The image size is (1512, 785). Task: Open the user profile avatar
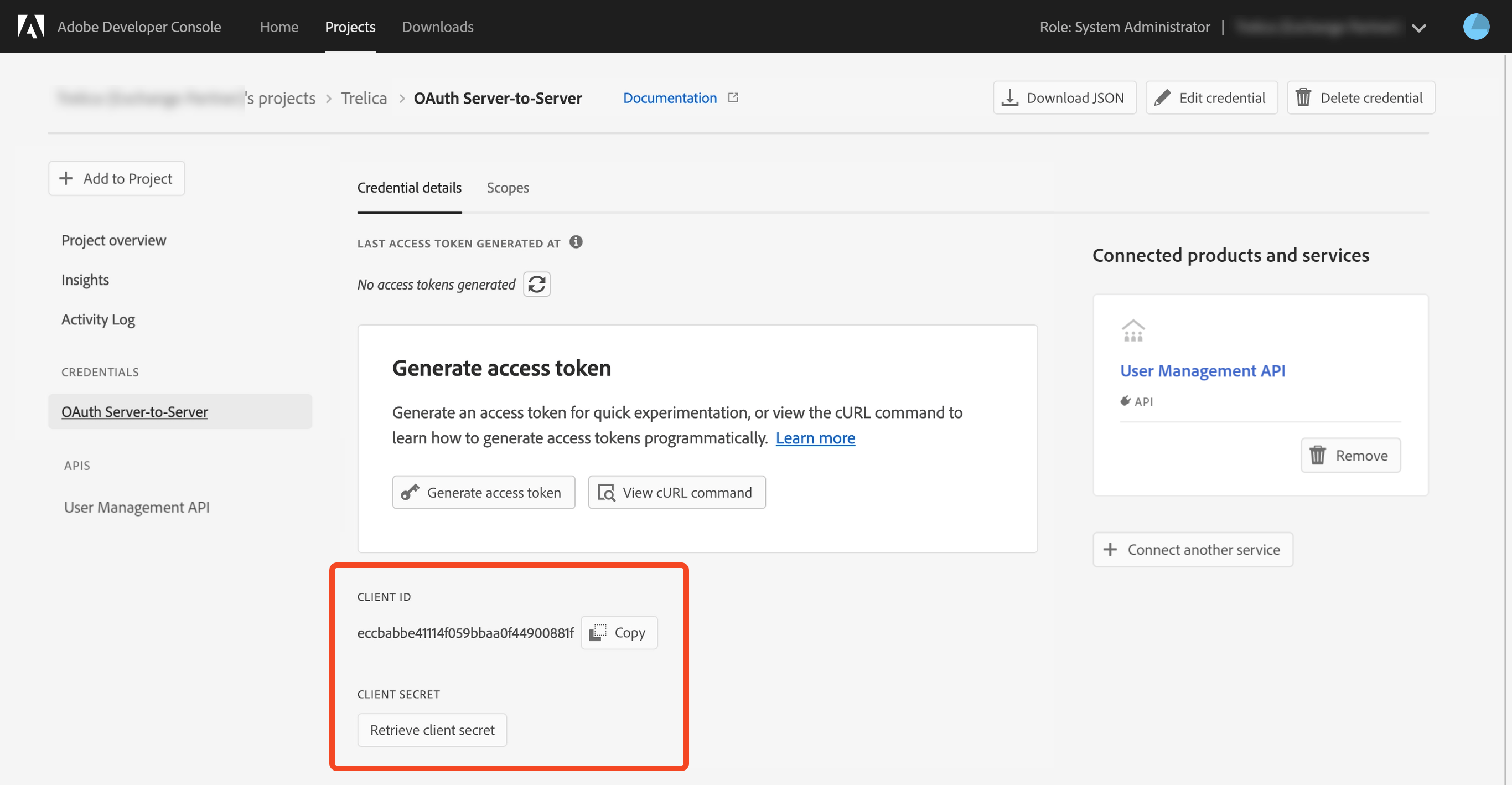(x=1475, y=27)
